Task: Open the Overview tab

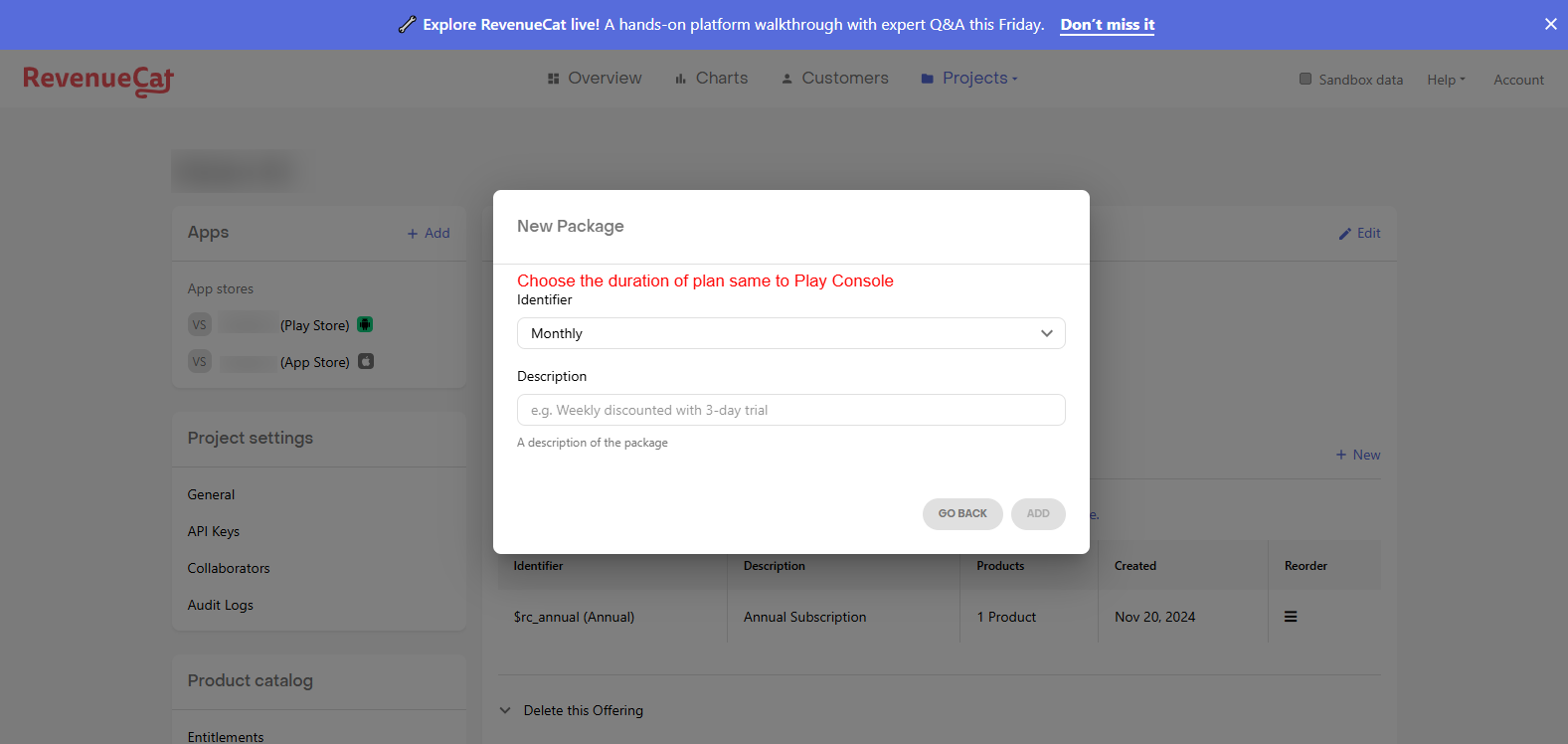Action: [x=595, y=78]
